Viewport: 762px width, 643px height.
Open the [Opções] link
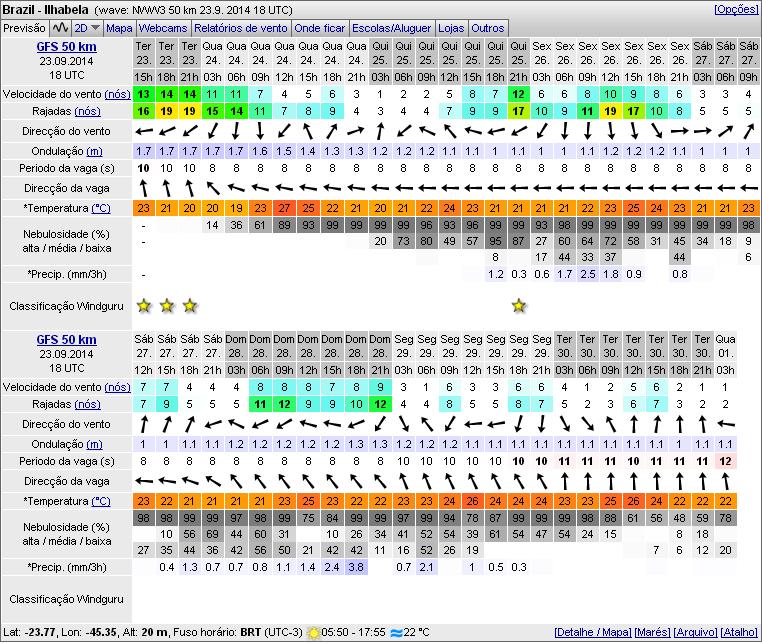[735, 9]
